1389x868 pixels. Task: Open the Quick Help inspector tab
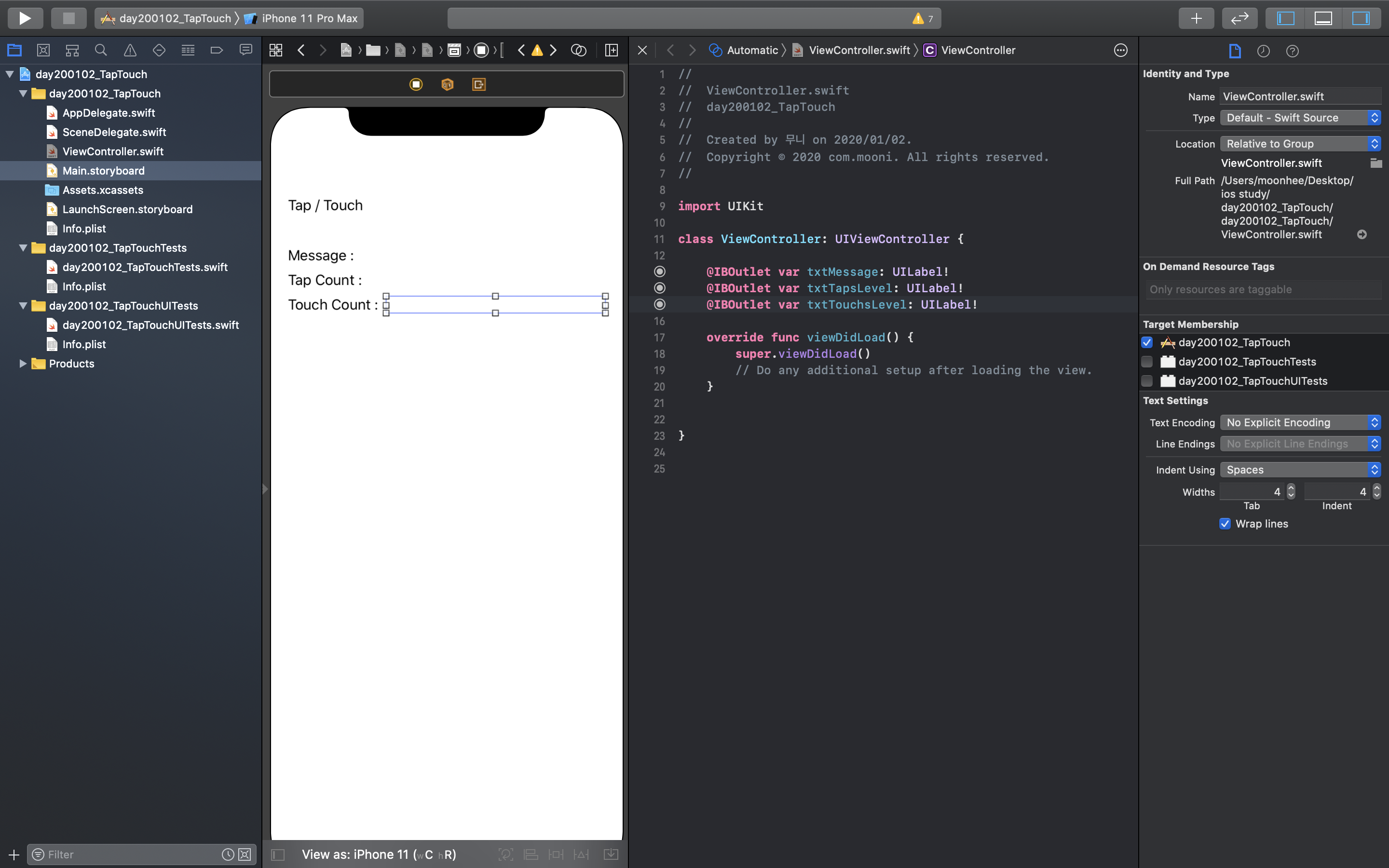coord(1292,51)
